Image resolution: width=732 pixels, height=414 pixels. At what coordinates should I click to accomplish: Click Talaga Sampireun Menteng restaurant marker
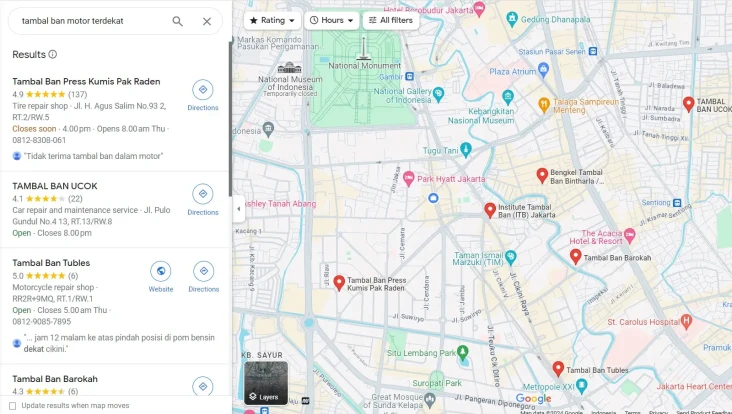(x=544, y=105)
